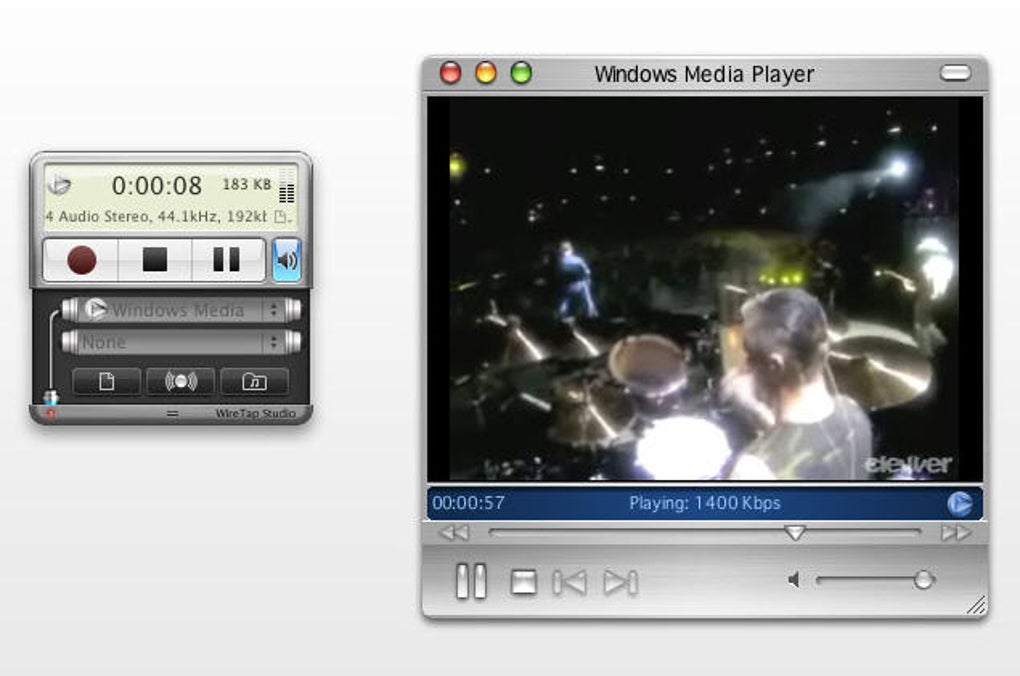Click the concert video in Media Player

point(705,289)
